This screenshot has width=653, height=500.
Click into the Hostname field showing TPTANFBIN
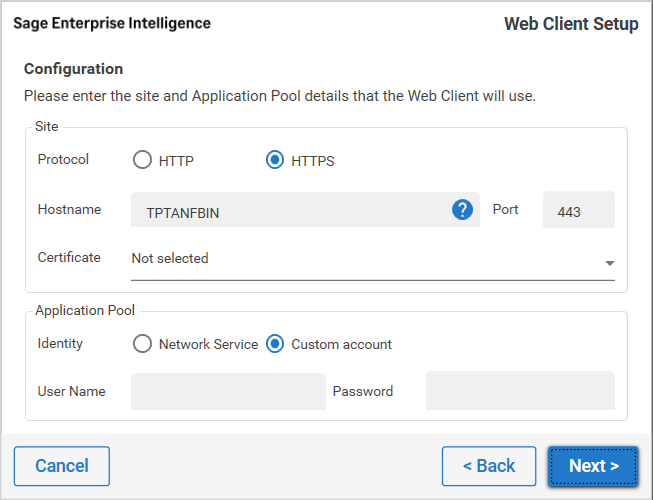click(290, 210)
